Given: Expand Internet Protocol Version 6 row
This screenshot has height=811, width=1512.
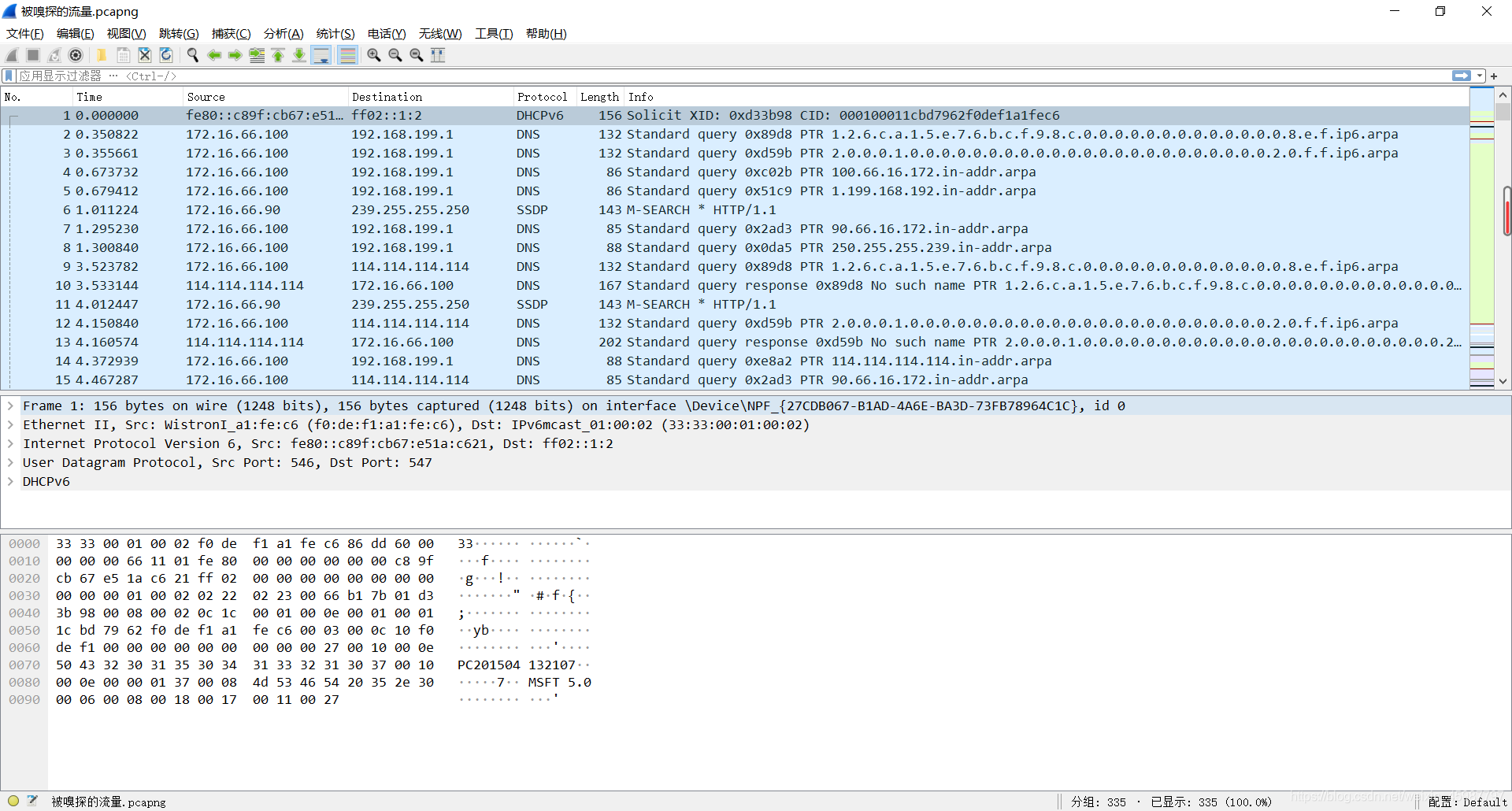Looking at the screenshot, I should 10,444.
